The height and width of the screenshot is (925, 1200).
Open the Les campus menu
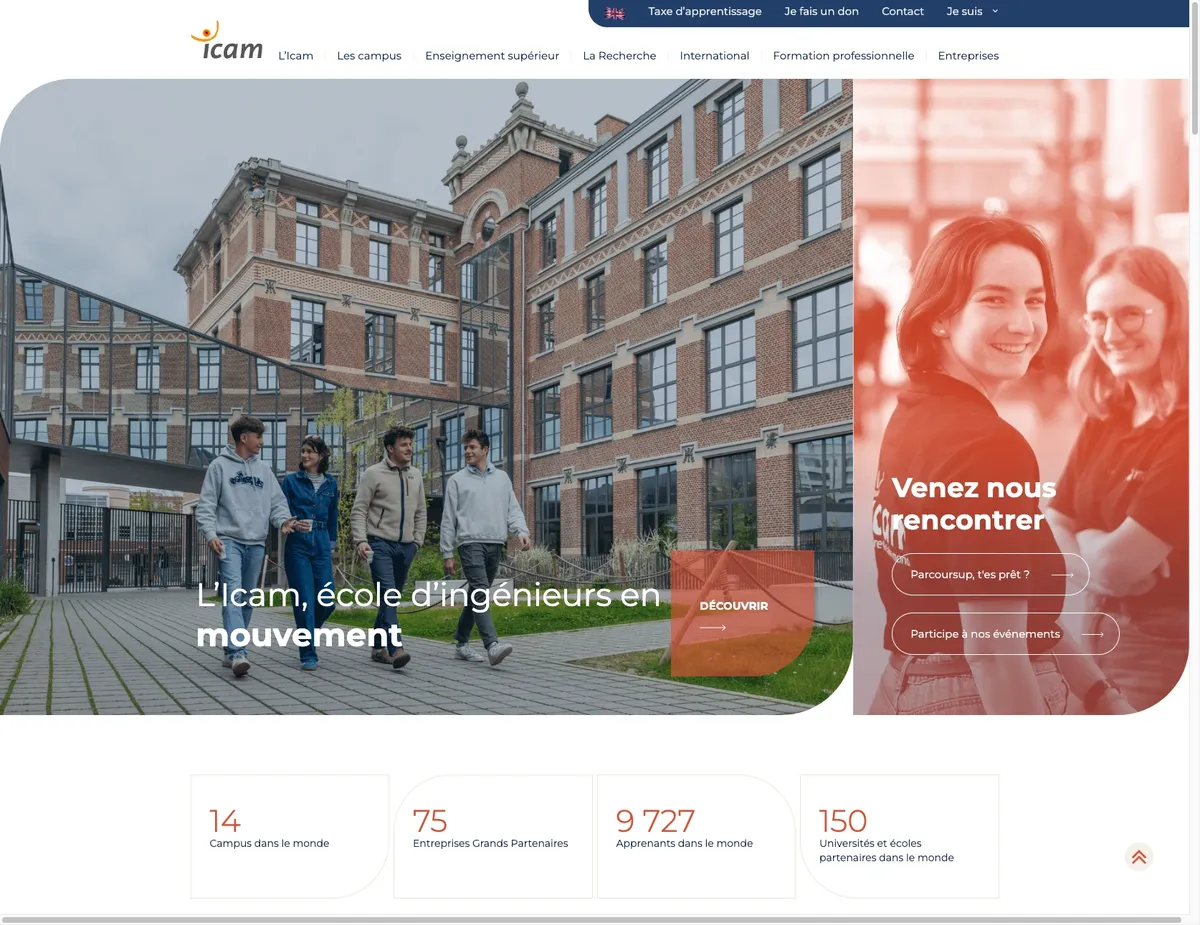(x=369, y=56)
